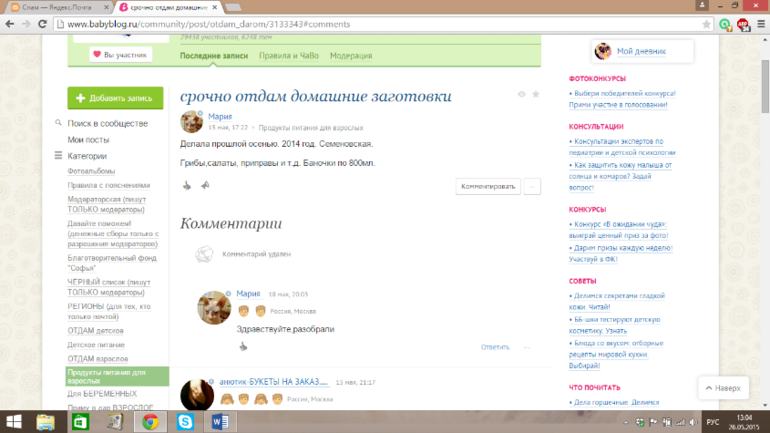The width and height of the screenshot is (770, 433).
Task: Open the Chrome menu hamburger icon
Action: click(756, 23)
